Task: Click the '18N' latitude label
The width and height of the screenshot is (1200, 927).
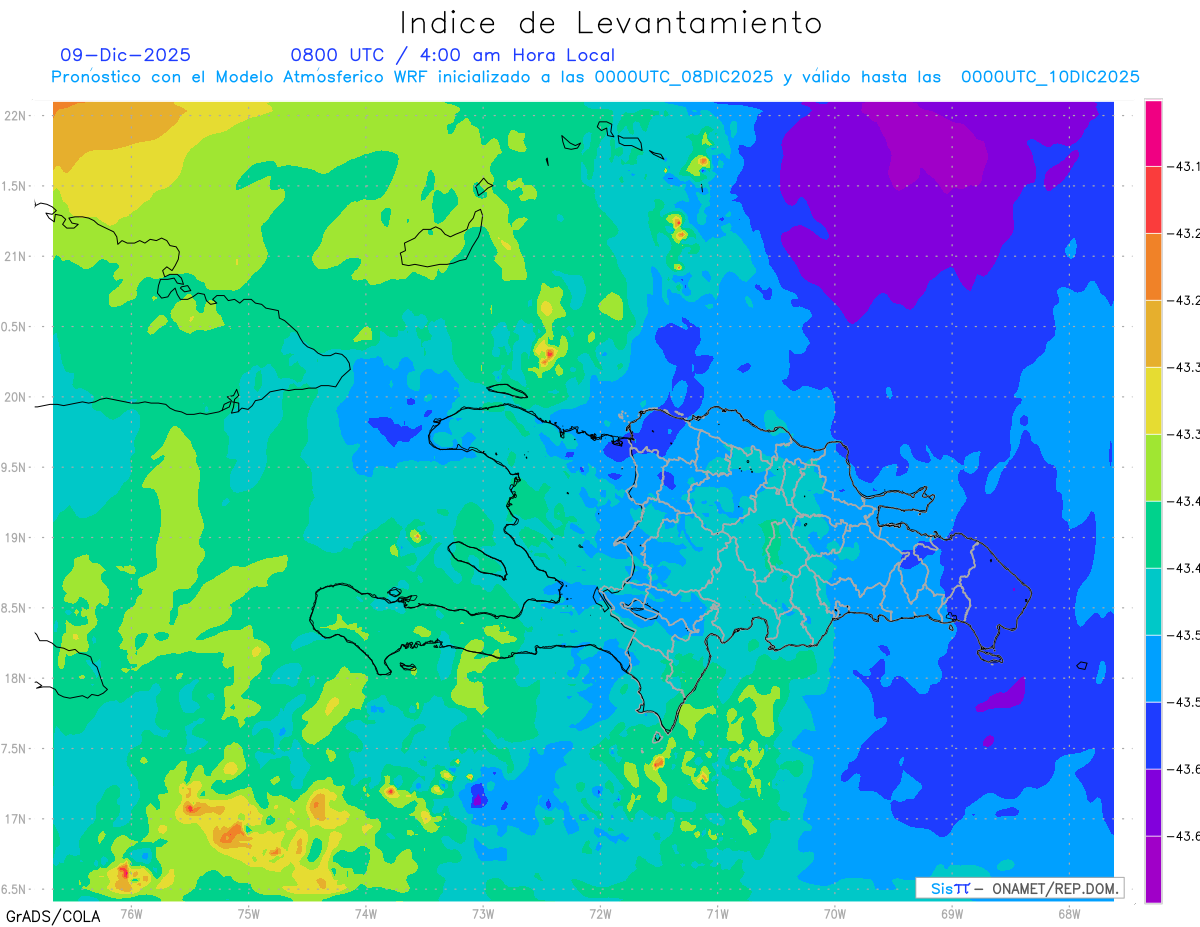Action: (x=17, y=679)
